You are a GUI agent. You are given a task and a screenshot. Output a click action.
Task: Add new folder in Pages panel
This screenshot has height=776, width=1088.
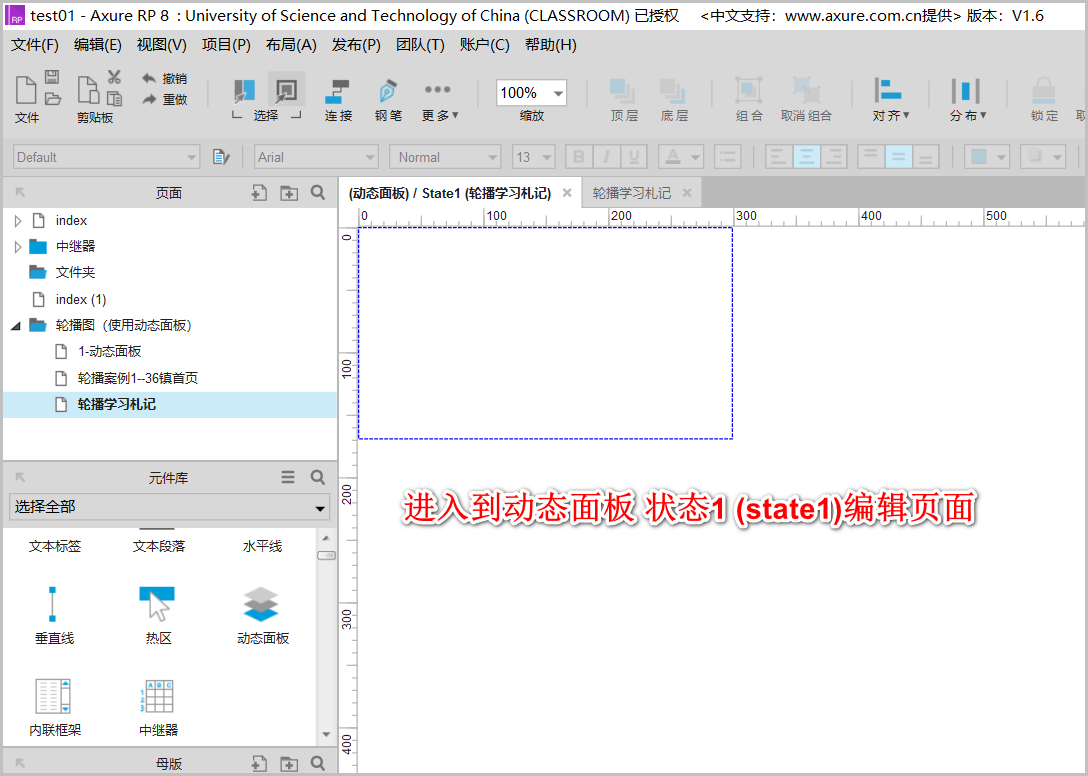(x=289, y=193)
